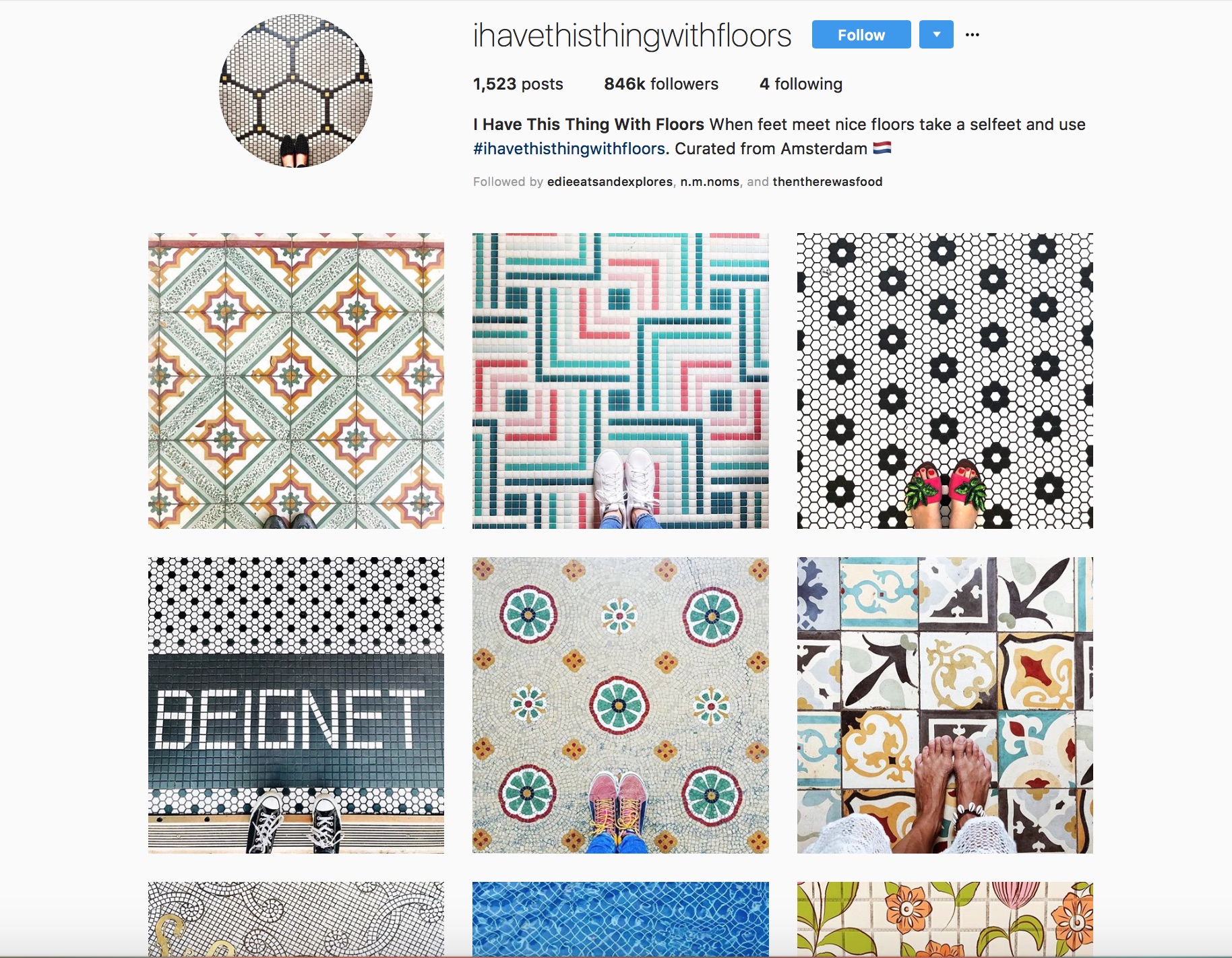Screen dimensions: 1232x958
Task: Open the #ihavethisthingwithfloors hashtag link
Action: [x=569, y=149]
